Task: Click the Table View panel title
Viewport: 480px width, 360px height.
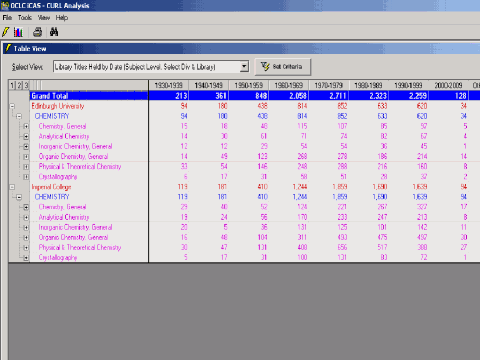Action: click(x=30, y=49)
